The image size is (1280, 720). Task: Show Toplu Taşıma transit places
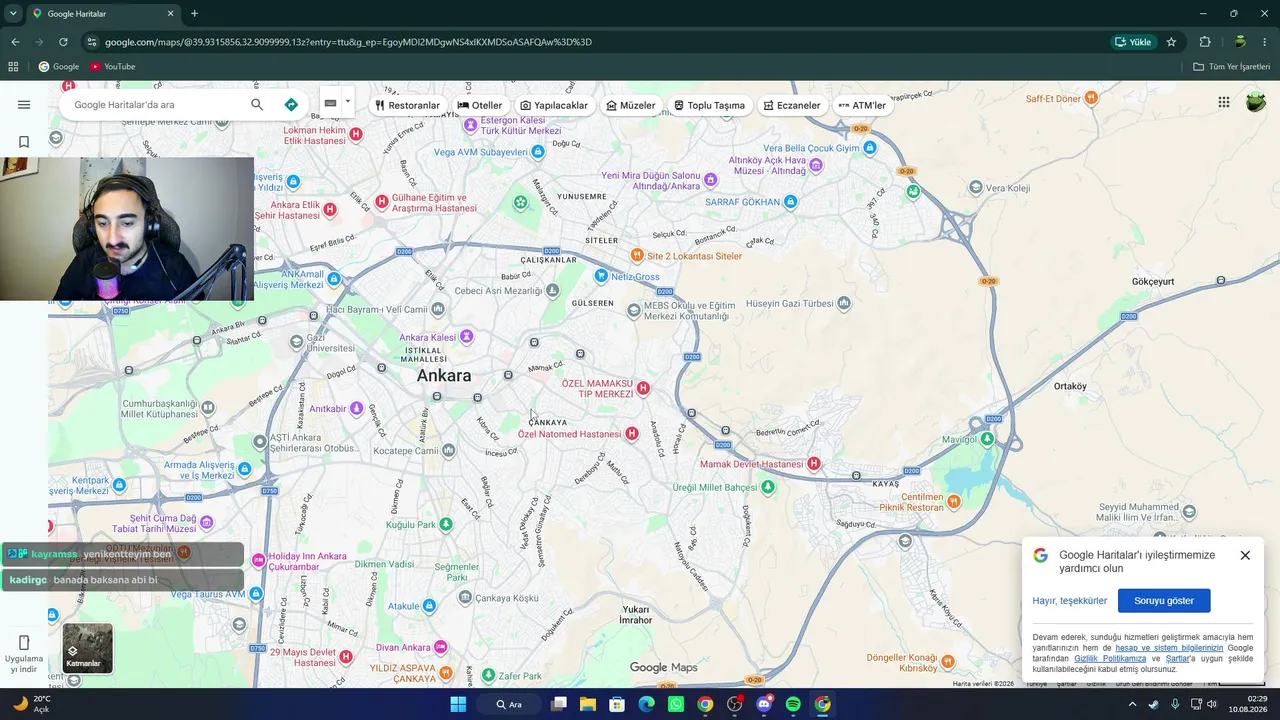pos(709,105)
